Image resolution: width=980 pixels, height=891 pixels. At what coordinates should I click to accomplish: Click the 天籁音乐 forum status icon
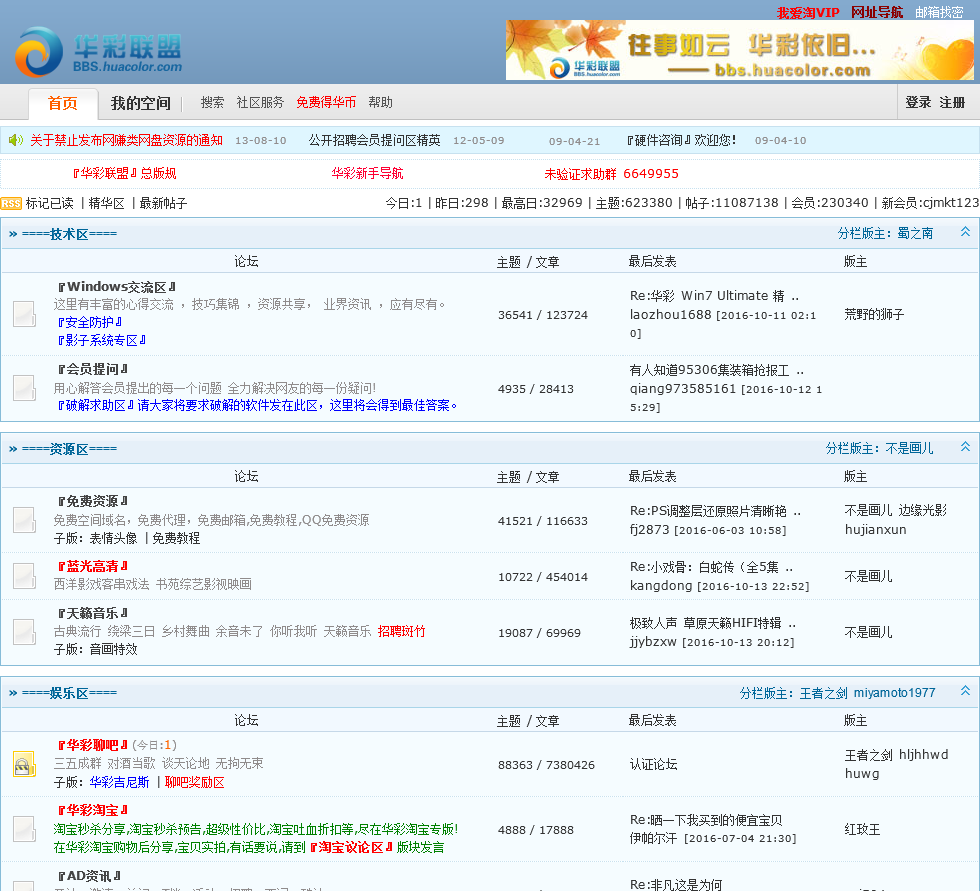click(x=24, y=632)
